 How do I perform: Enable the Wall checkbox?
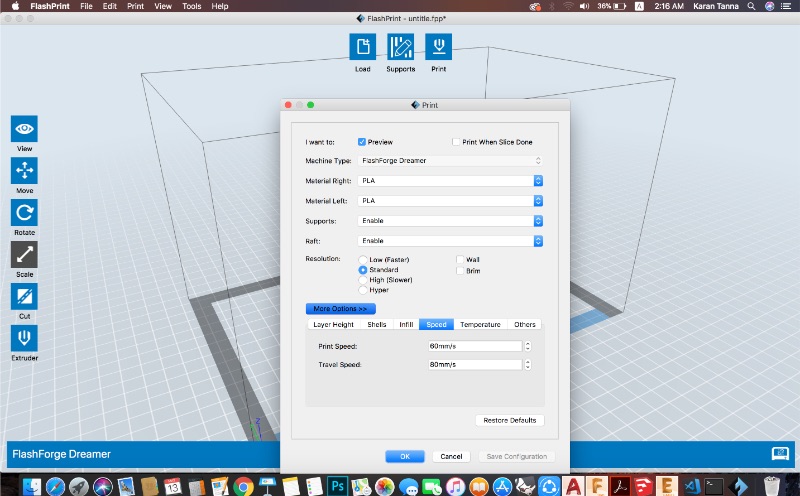(x=460, y=259)
